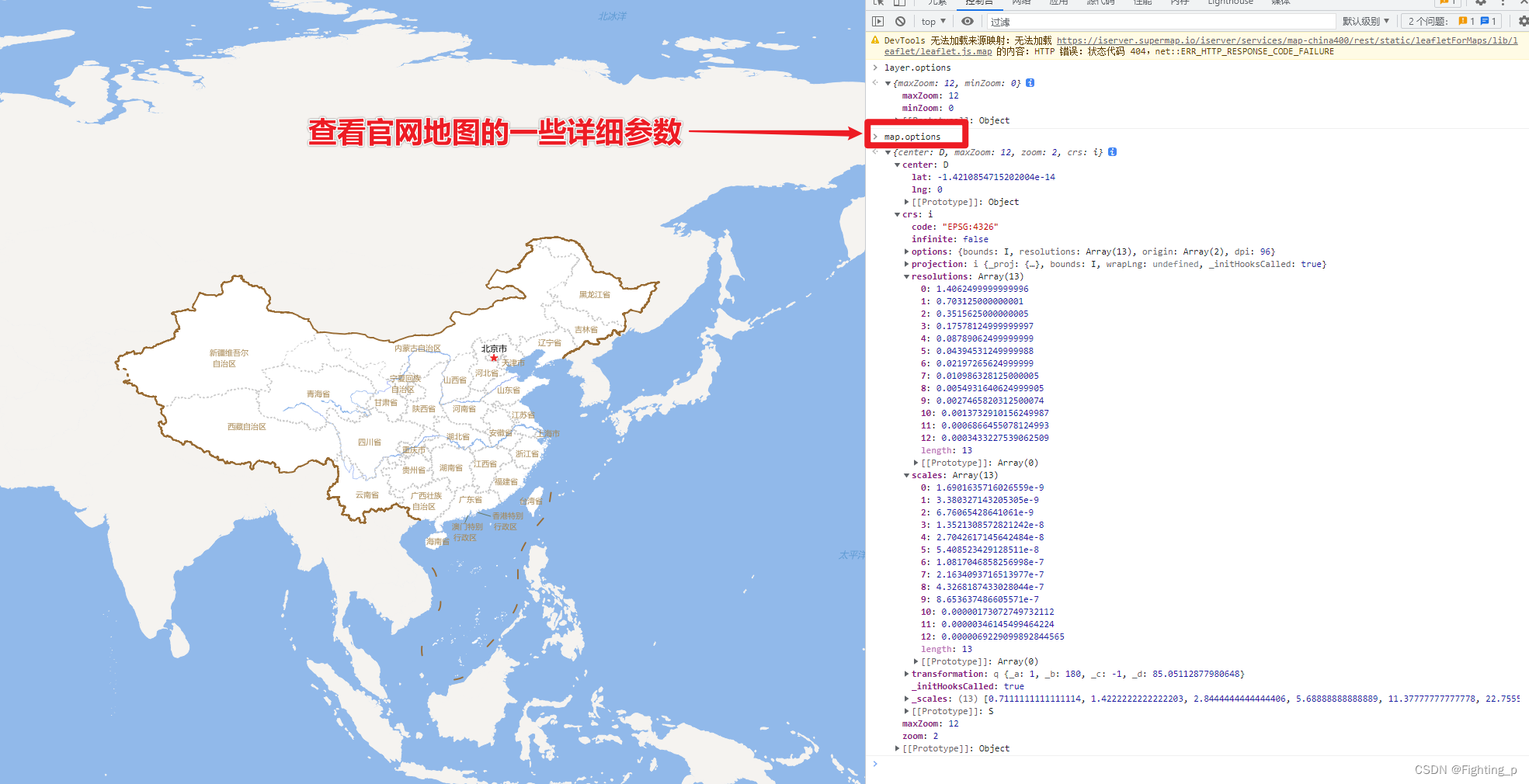Image resolution: width=1529 pixels, height=784 pixels.
Task: Open the leaflet.js.map error link
Action: pyautogui.click(x=937, y=51)
